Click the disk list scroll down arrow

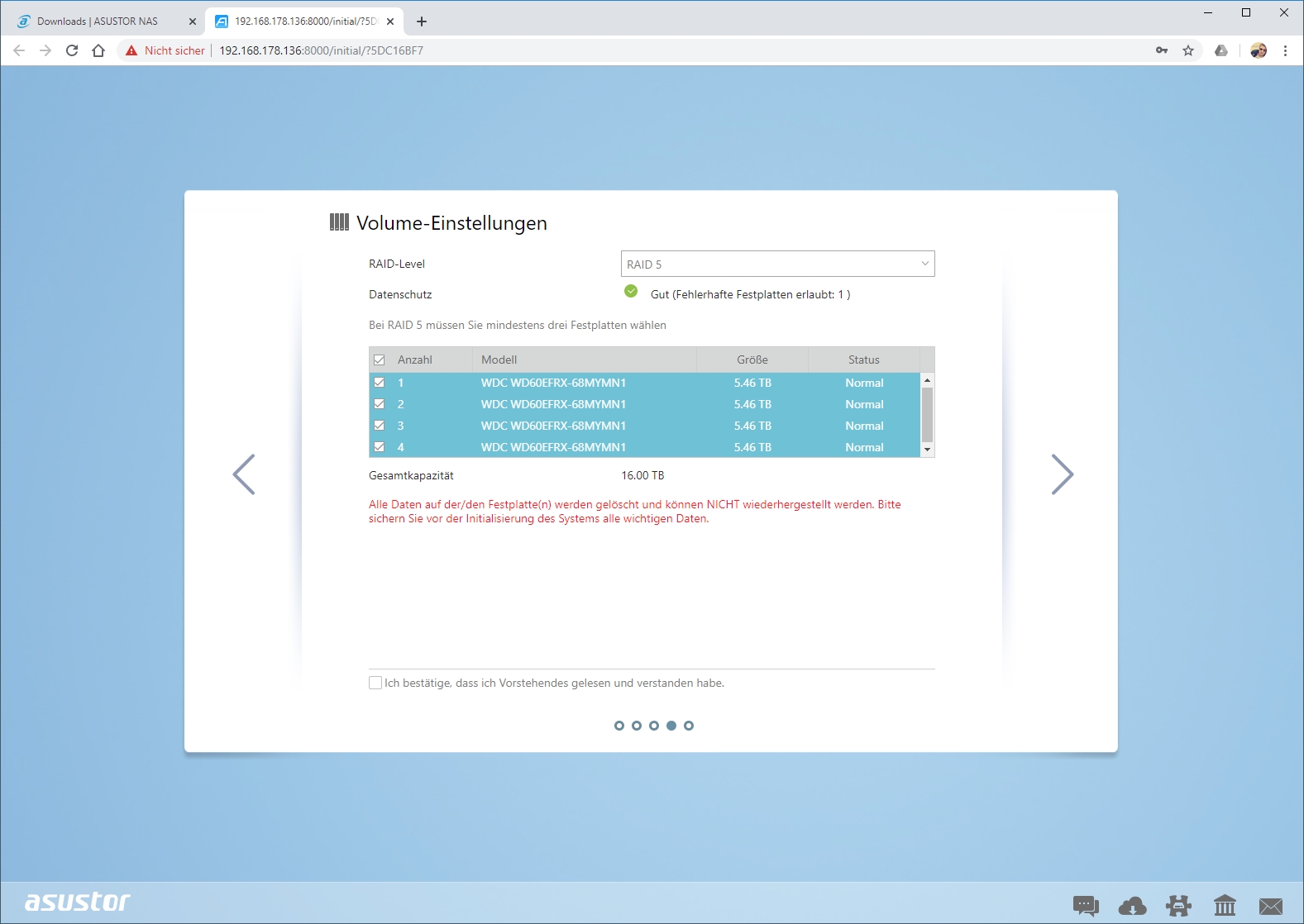928,450
